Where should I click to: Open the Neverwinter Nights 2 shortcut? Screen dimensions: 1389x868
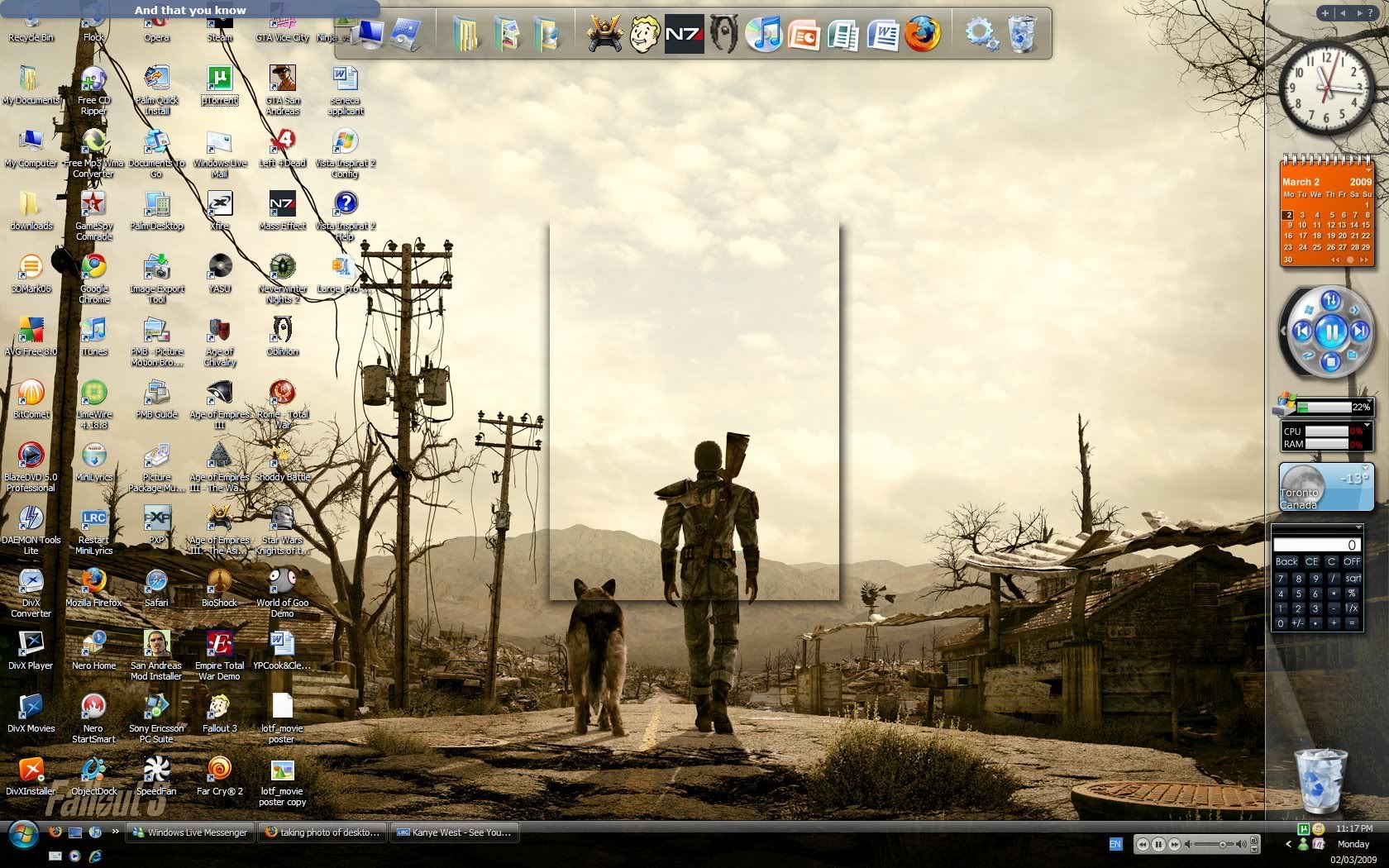[x=283, y=279]
